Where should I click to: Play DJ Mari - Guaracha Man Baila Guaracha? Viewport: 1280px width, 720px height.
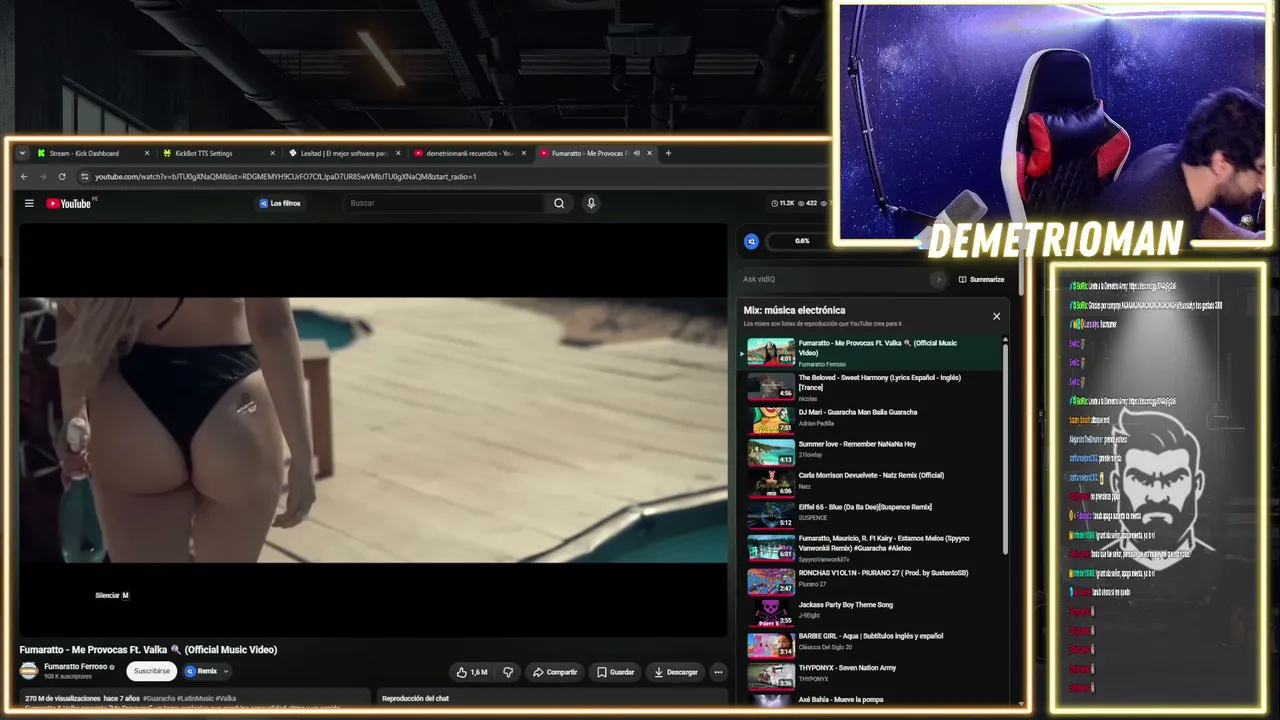pyautogui.click(x=870, y=418)
